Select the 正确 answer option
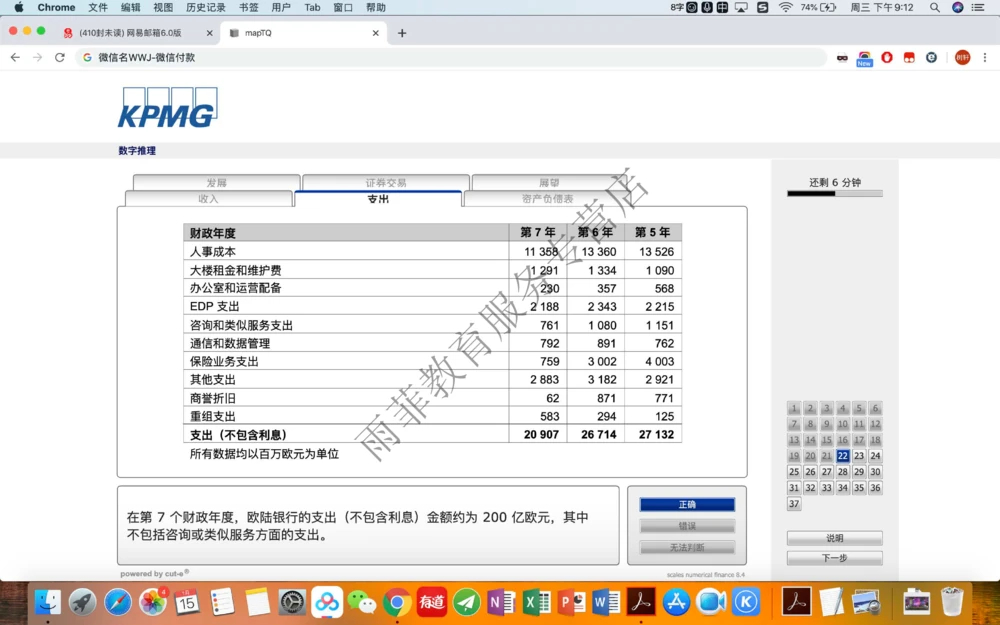Viewport: 1000px width, 625px height. (x=687, y=506)
